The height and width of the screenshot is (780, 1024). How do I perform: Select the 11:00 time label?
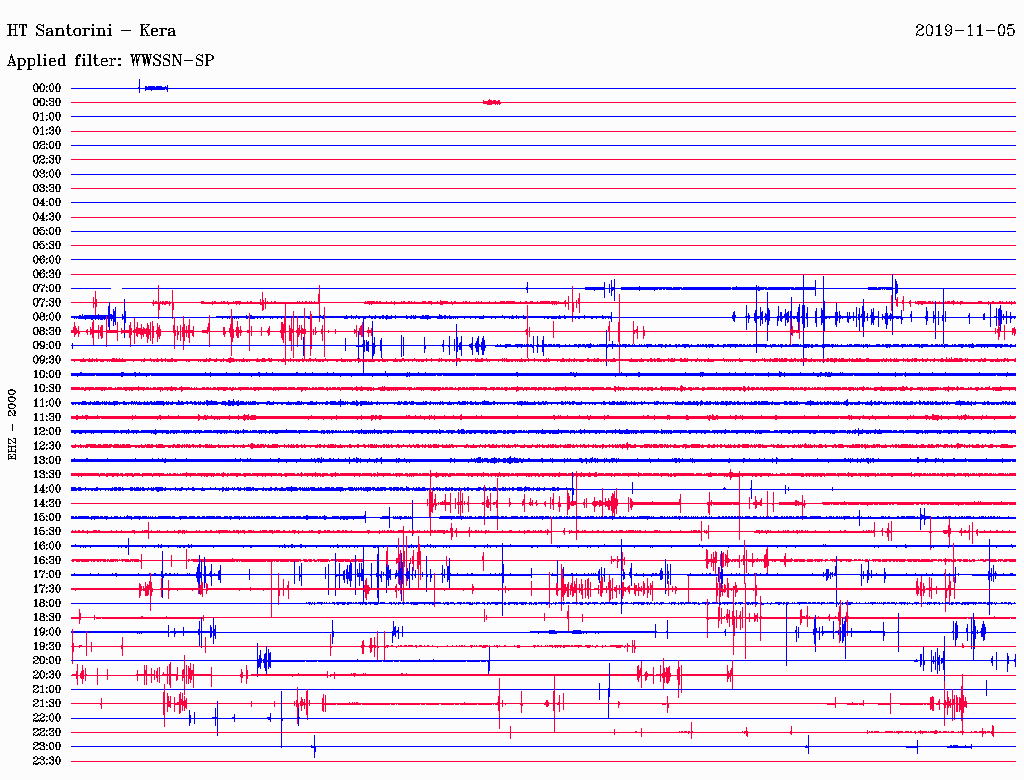click(x=46, y=403)
